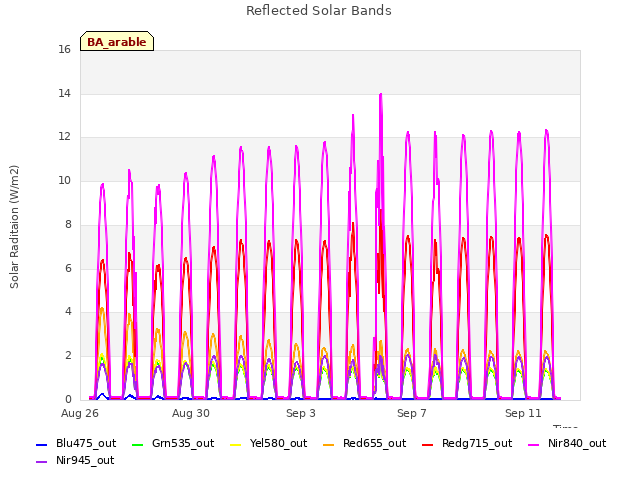Click the purple Nir945_out color marker

pos(42,462)
